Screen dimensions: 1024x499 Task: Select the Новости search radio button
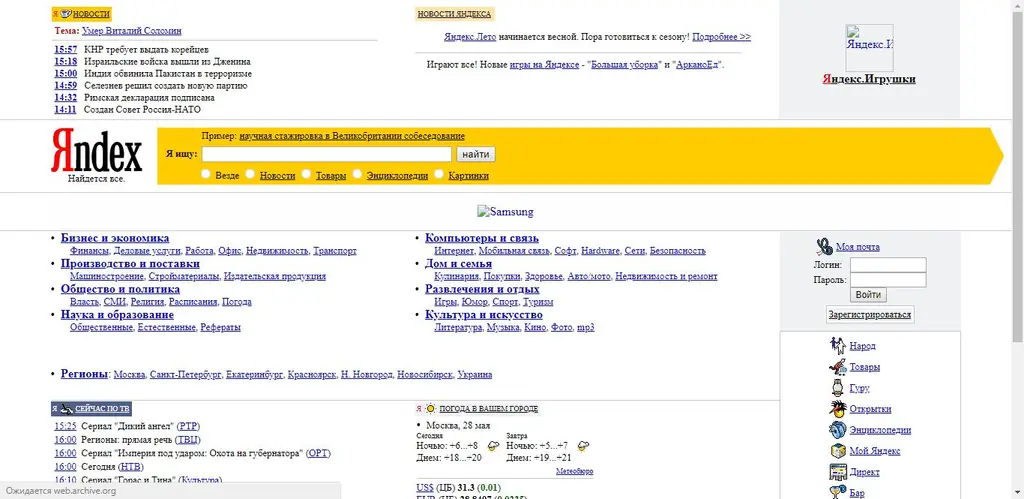pyautogui.click(x=250, y=174)
